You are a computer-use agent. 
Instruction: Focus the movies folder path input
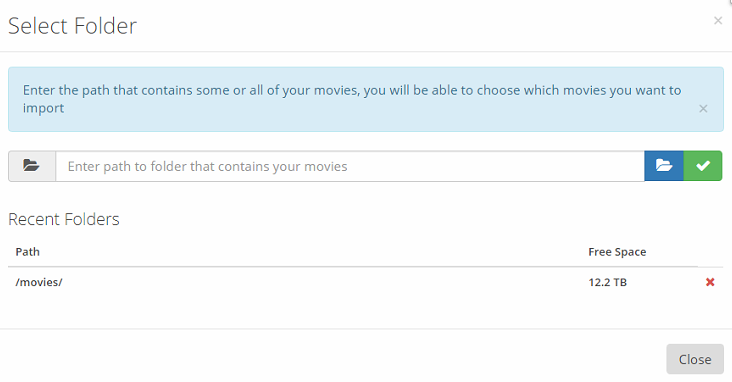coord(350,166)
